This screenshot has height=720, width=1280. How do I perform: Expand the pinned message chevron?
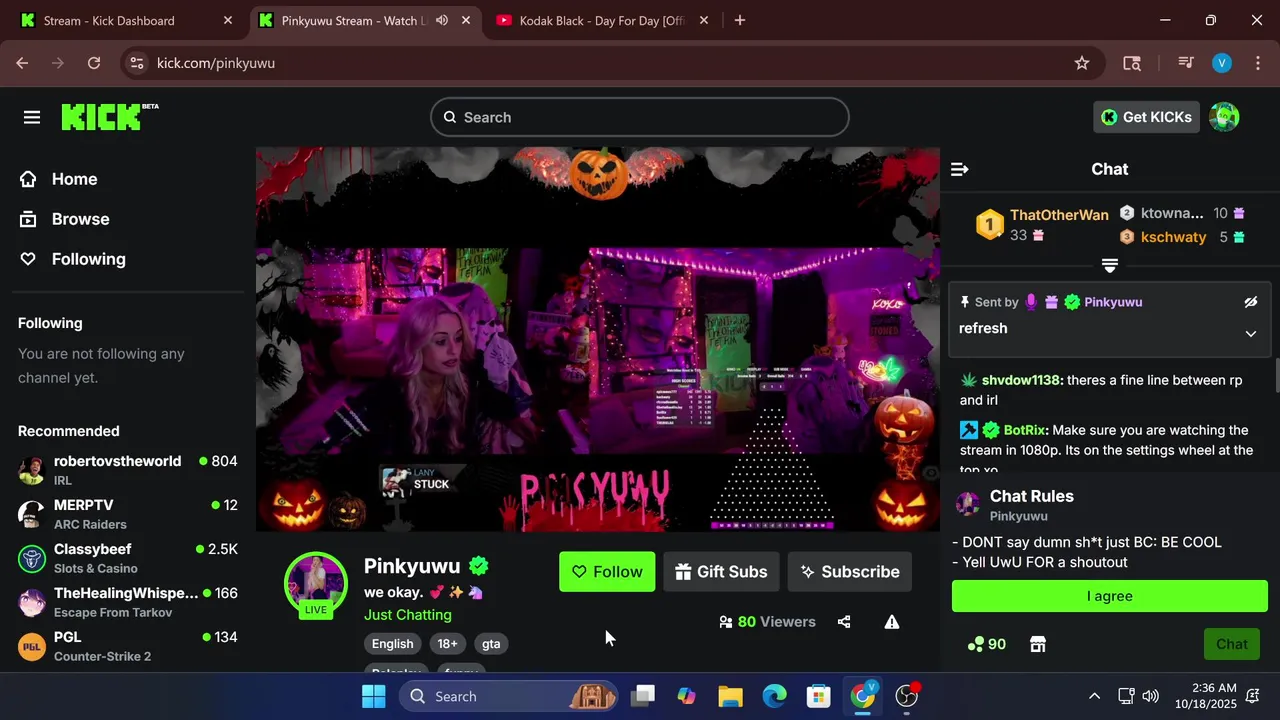1250,334
